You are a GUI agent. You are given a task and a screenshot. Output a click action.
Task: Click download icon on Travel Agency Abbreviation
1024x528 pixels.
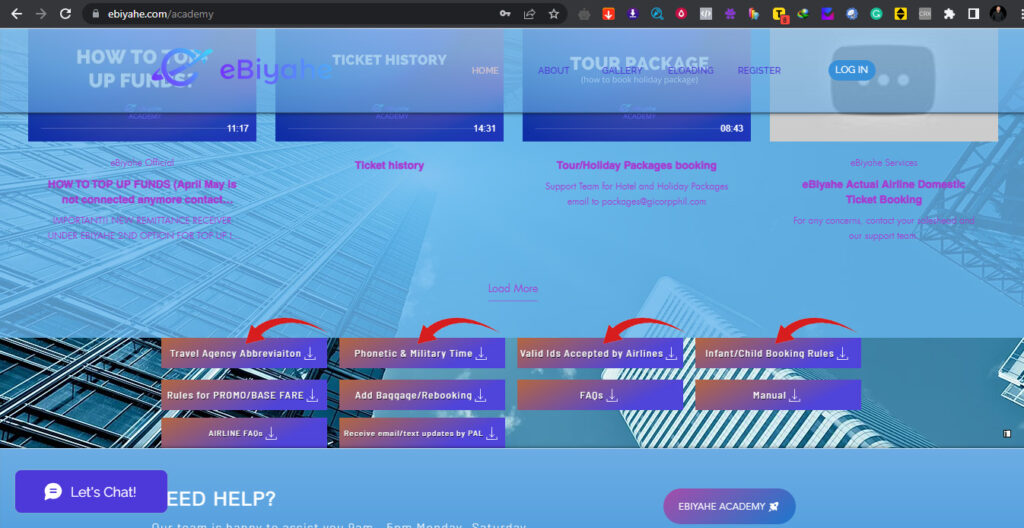(310, 354)
